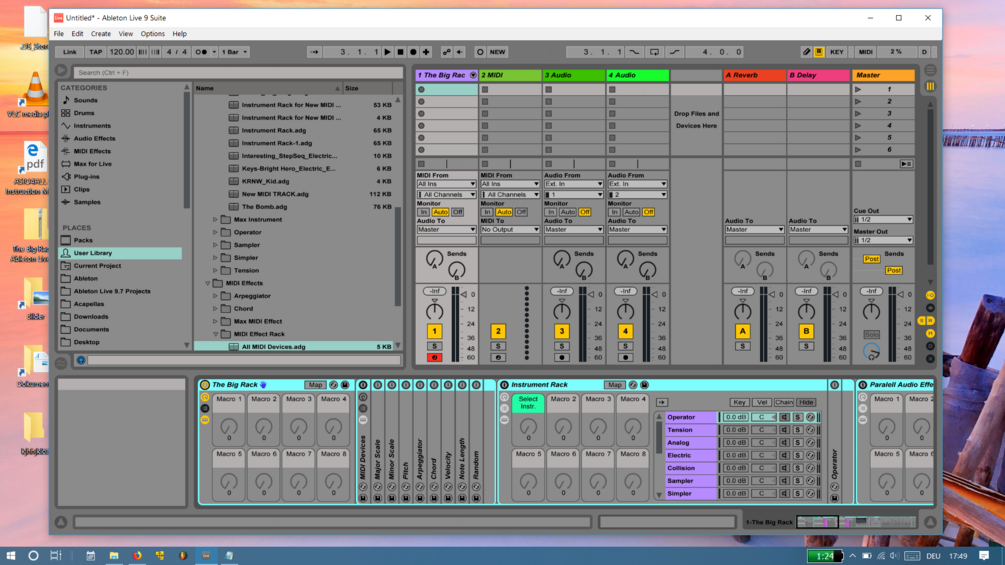This screenshot has height=565, width=1005.
Task: Toggle the Key zone editor button
Action: tap(739, 402)
